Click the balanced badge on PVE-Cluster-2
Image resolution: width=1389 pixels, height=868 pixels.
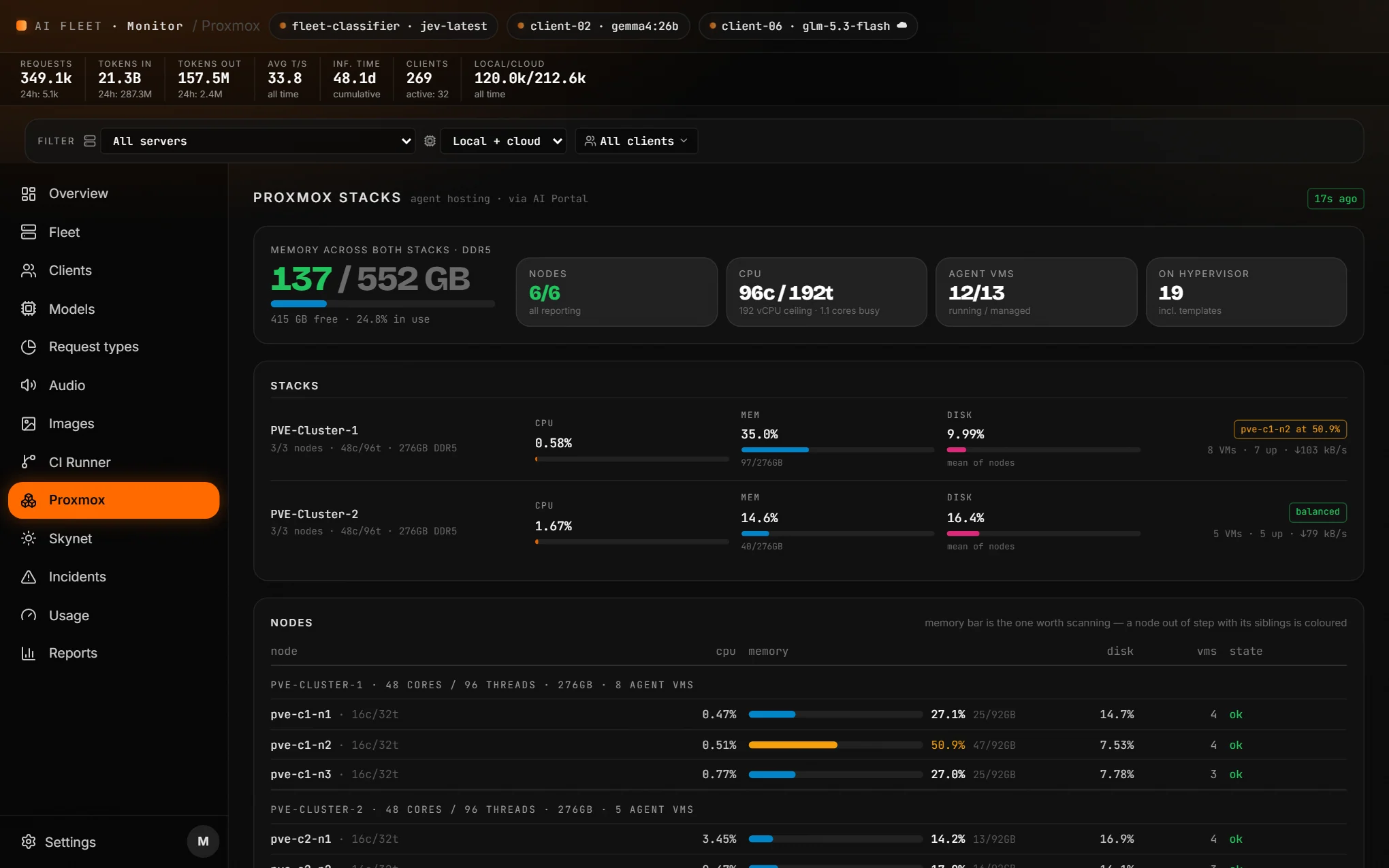pyautogui.click(x=1317, y=512)
